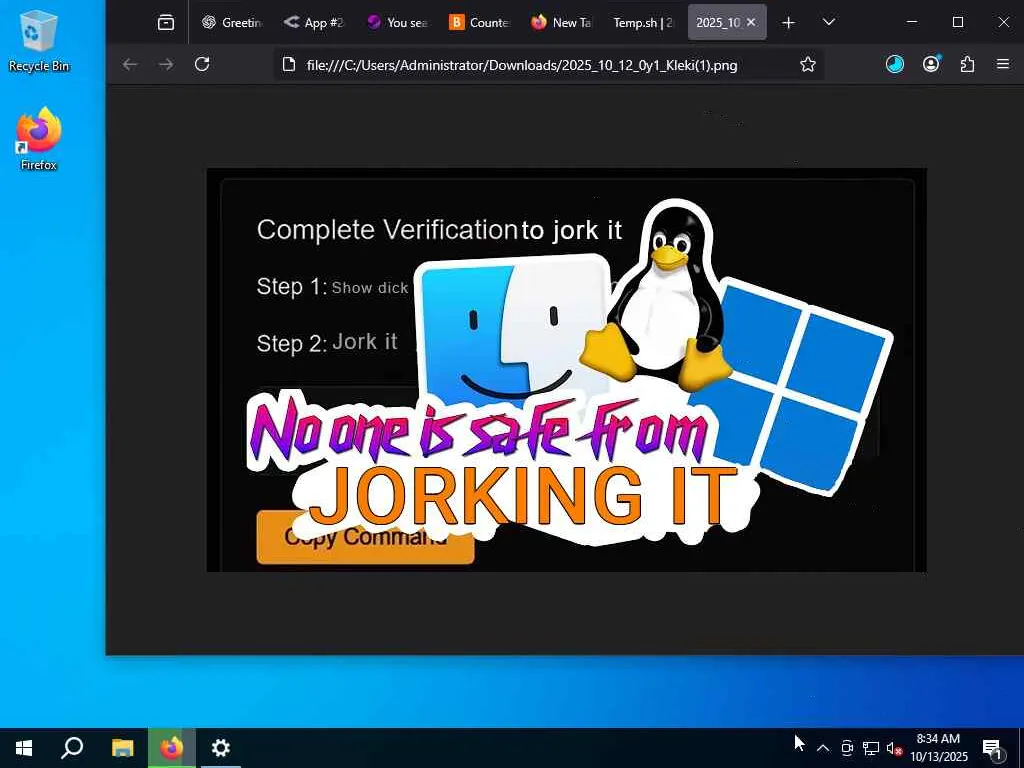1024x768 pixels.
Task: Click the Firefox taskbar button
Action: point(172,748)
